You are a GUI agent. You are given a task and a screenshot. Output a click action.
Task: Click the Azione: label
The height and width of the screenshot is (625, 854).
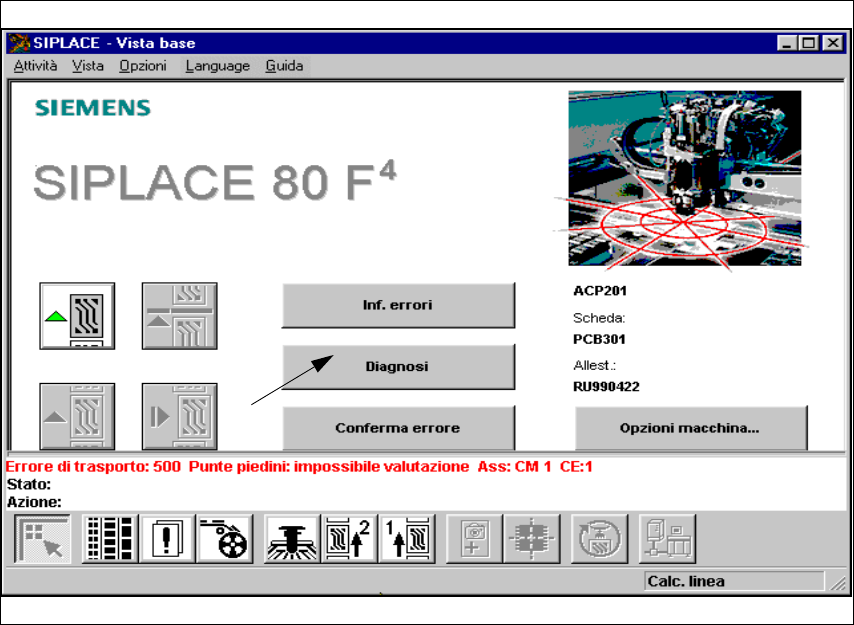34,501
